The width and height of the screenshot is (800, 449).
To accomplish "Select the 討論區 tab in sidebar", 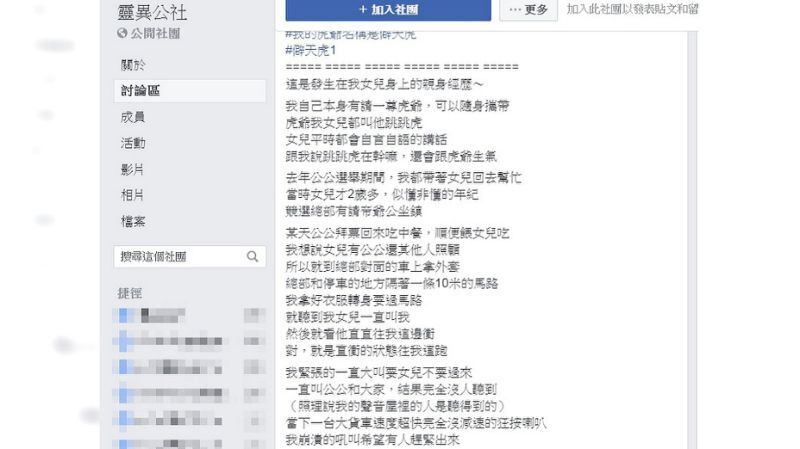I will (x=190, y=91).
